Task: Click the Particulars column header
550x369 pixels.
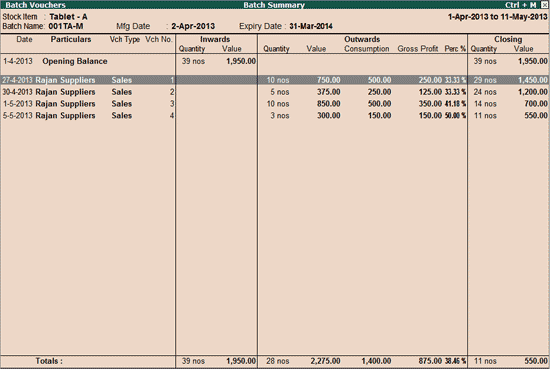Action: coord(71,39)
